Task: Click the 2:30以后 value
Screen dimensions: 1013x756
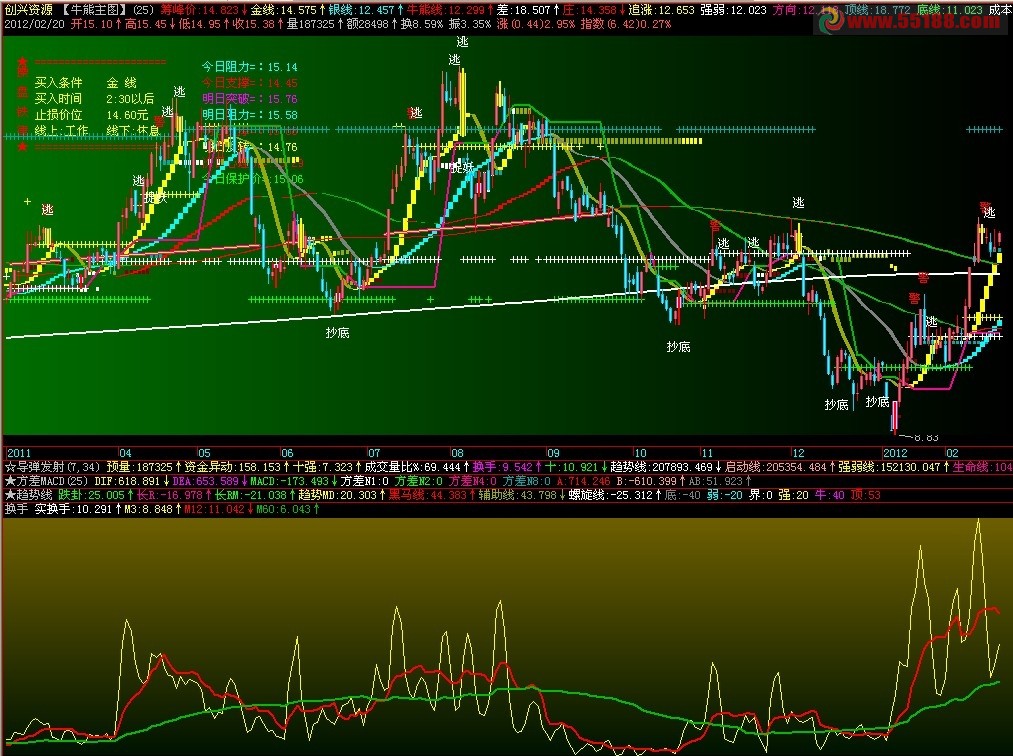Action: [x=131, y=99]
